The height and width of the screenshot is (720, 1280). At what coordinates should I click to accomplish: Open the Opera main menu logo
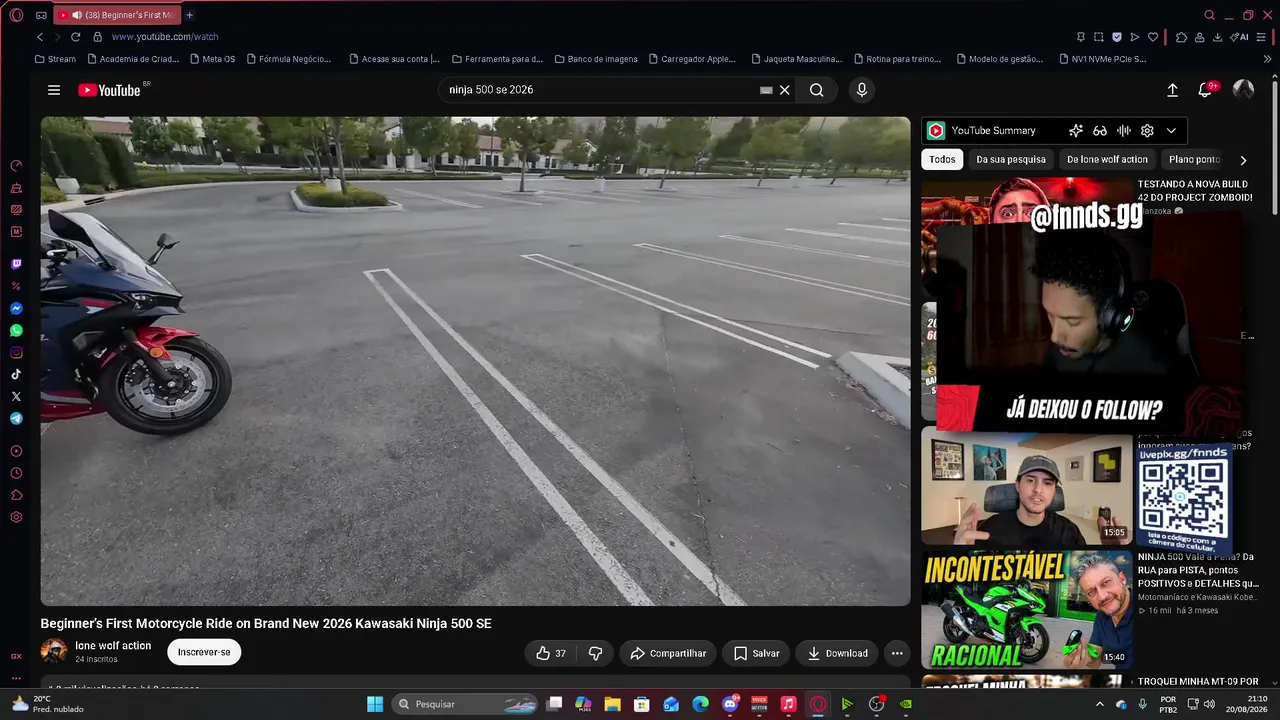16,15
